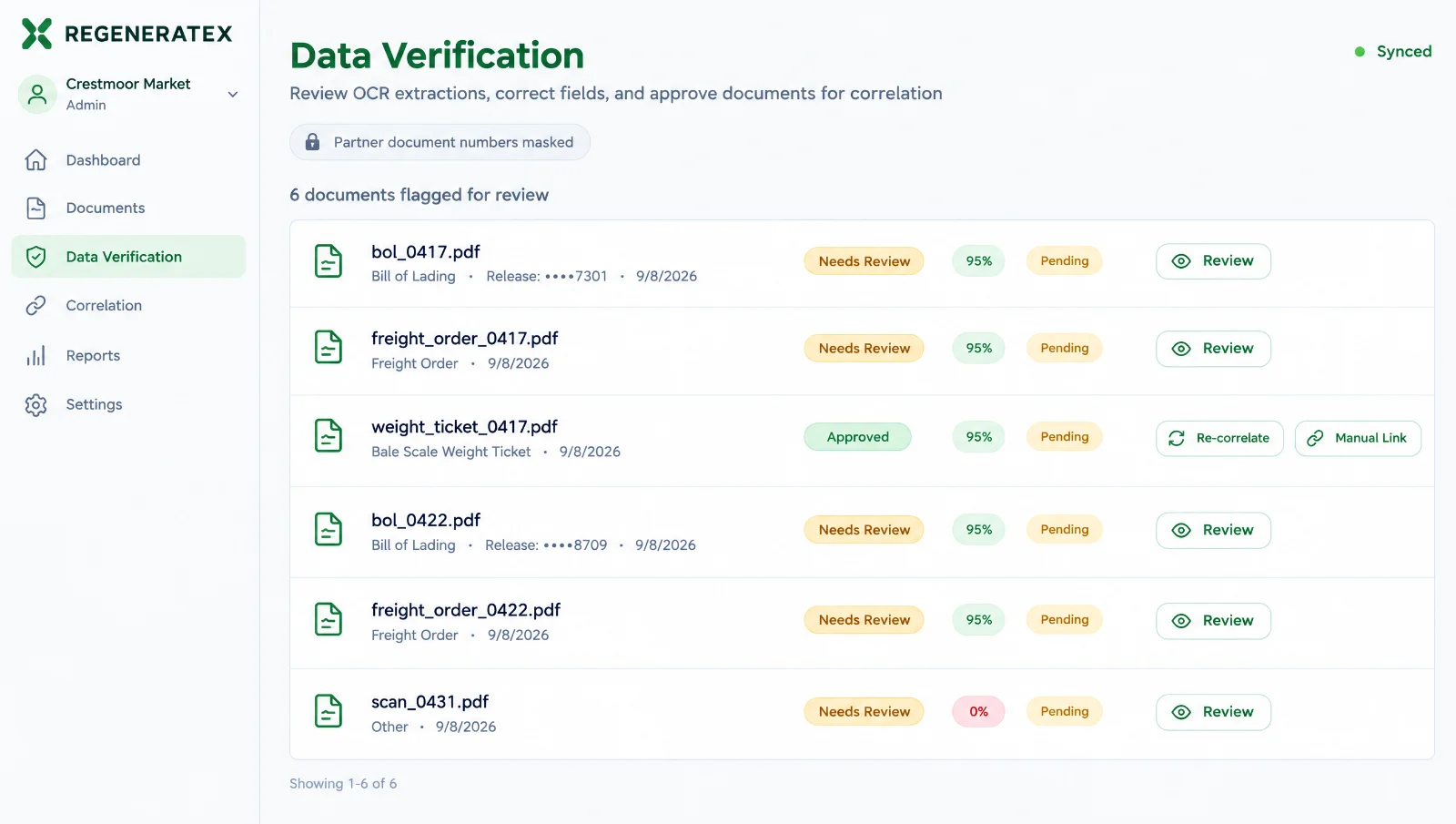Click the Showing 1-6 of 6 text
Image resolution: width=1456 pixels, height=824 pixels.
[343, 784]
